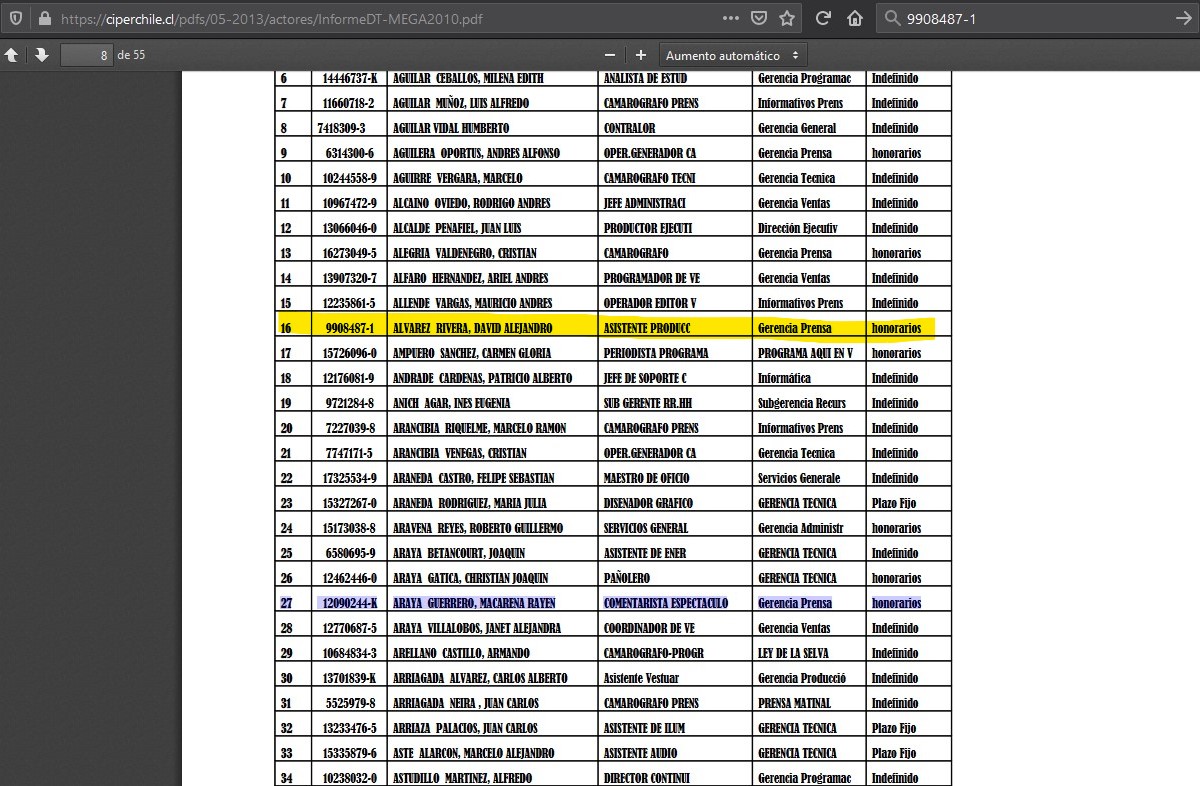Click Plazo Fijo in row 23
1200x786 pixels.
point(893,503)
